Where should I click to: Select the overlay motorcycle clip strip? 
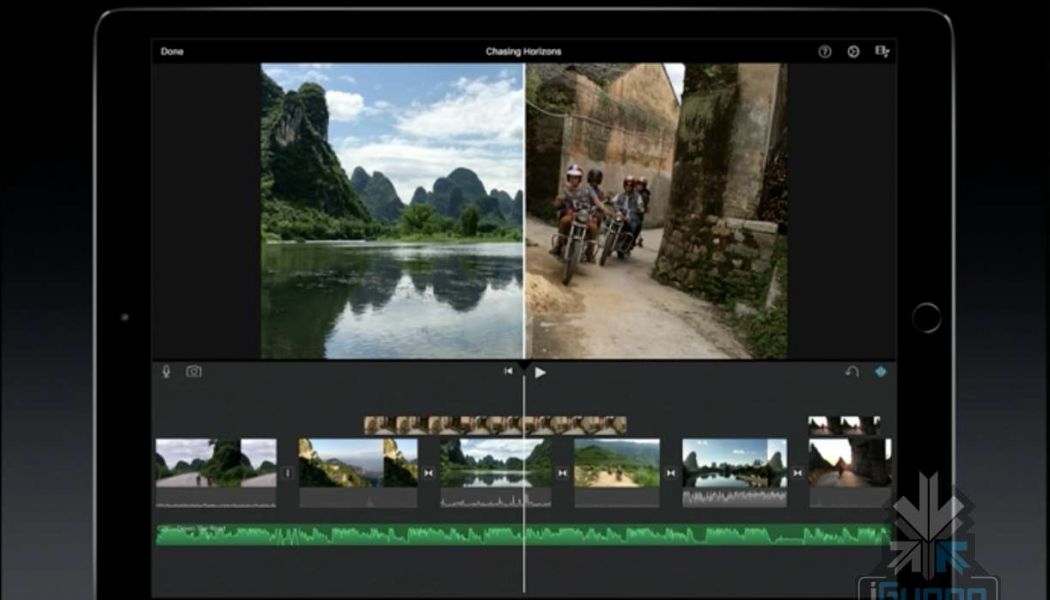[x=495, y=425]
